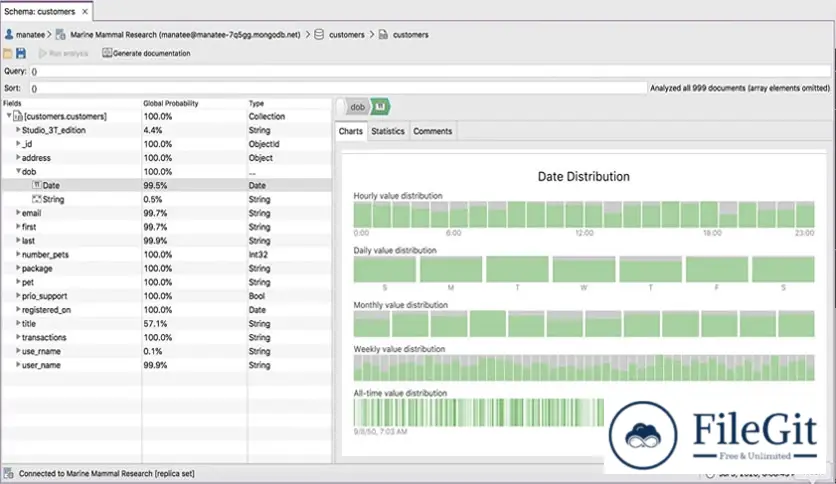The image size is (836, 484).
Task: Click the customers collection icon in breadcrumb
Action: click(x=383, y=35)
